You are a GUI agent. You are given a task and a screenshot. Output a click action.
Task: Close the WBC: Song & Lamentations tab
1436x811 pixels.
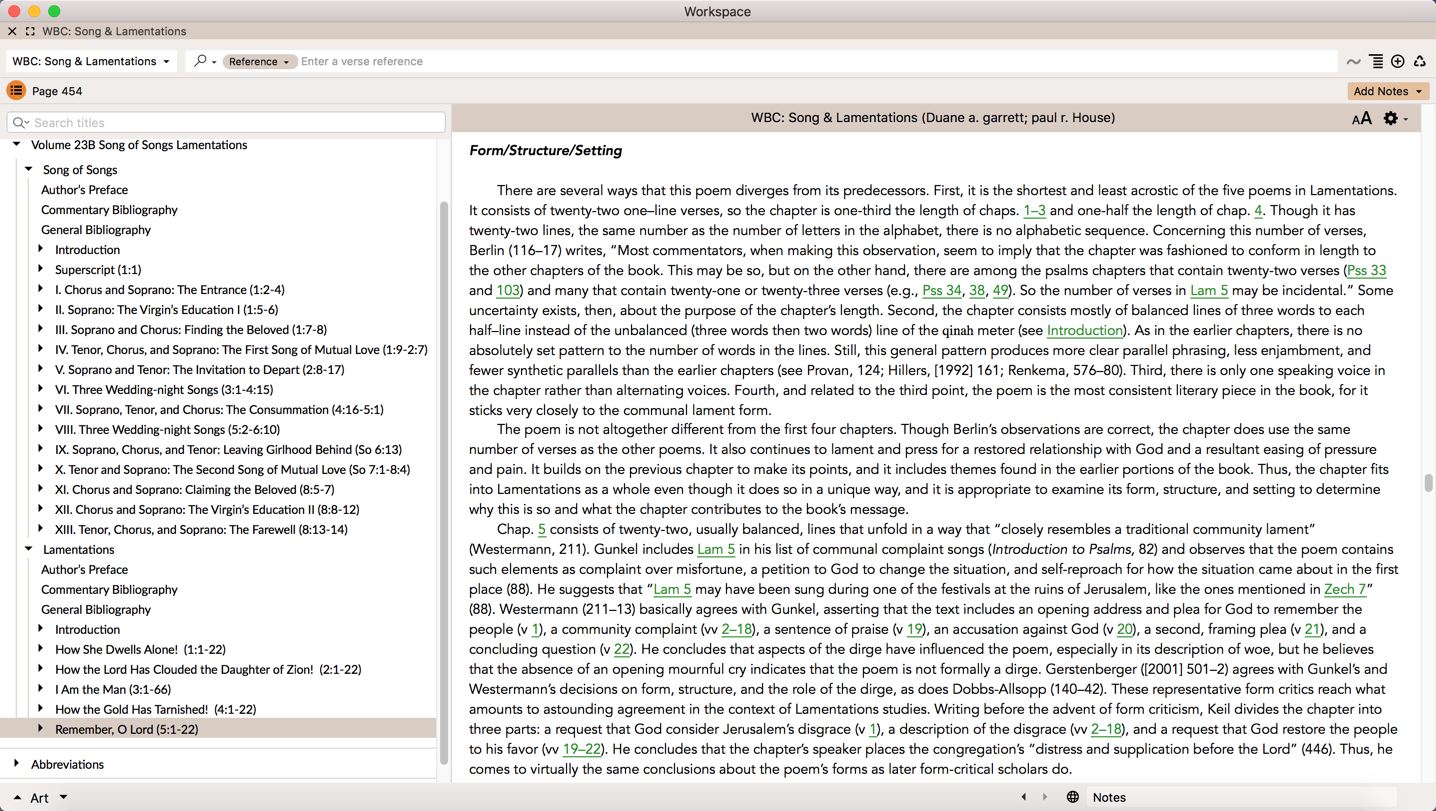coord(12,31)
